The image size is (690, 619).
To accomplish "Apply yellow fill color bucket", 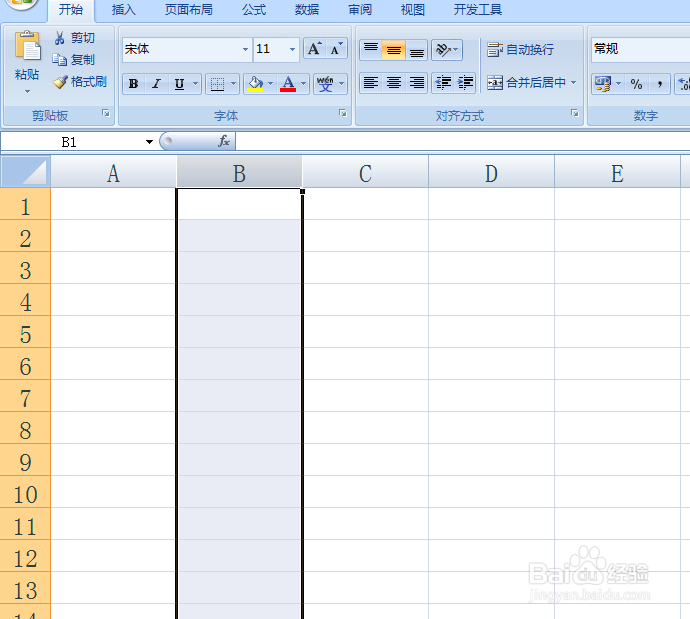I will coord(255,84).
